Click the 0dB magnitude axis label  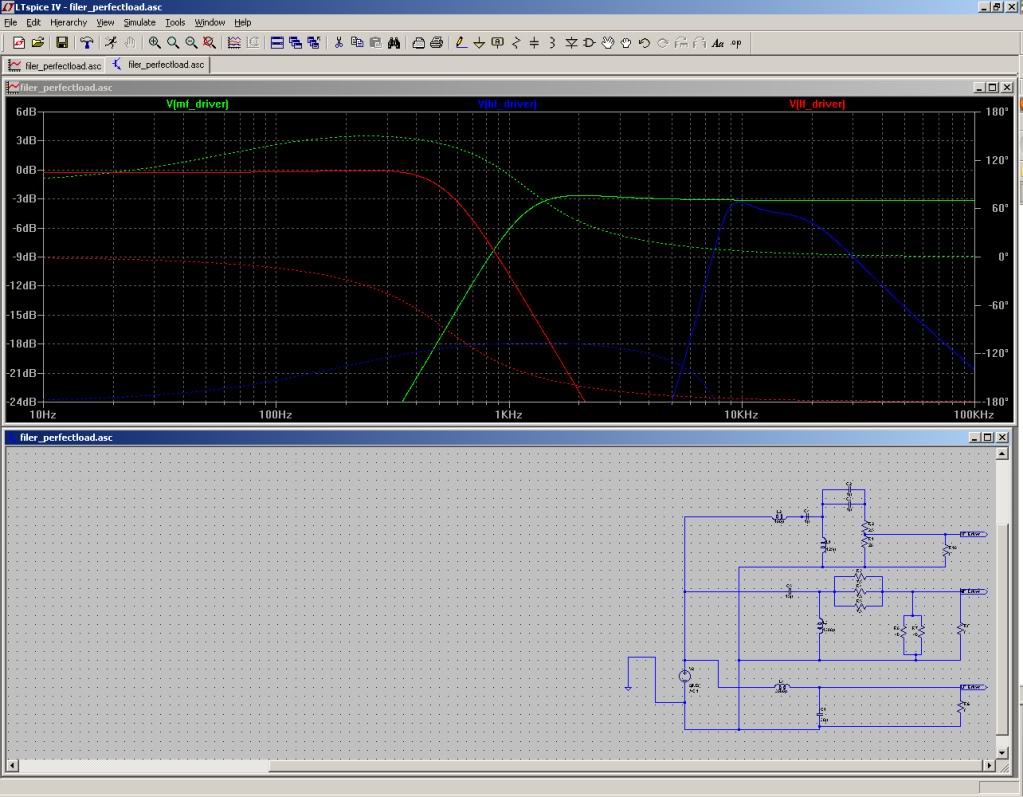click(x=26, y=170)
